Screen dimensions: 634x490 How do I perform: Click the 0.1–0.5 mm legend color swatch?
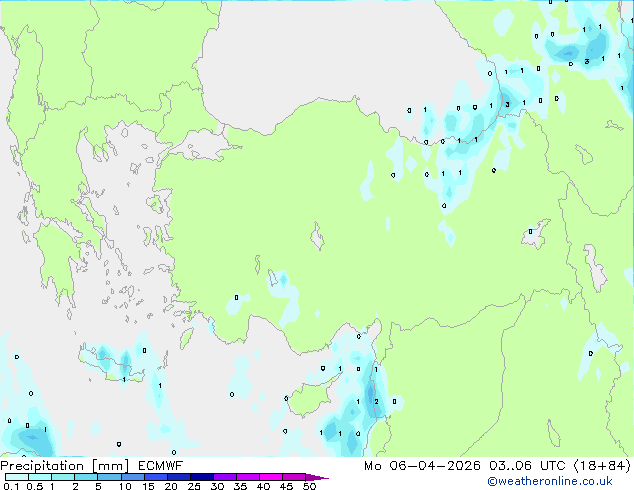17,477
